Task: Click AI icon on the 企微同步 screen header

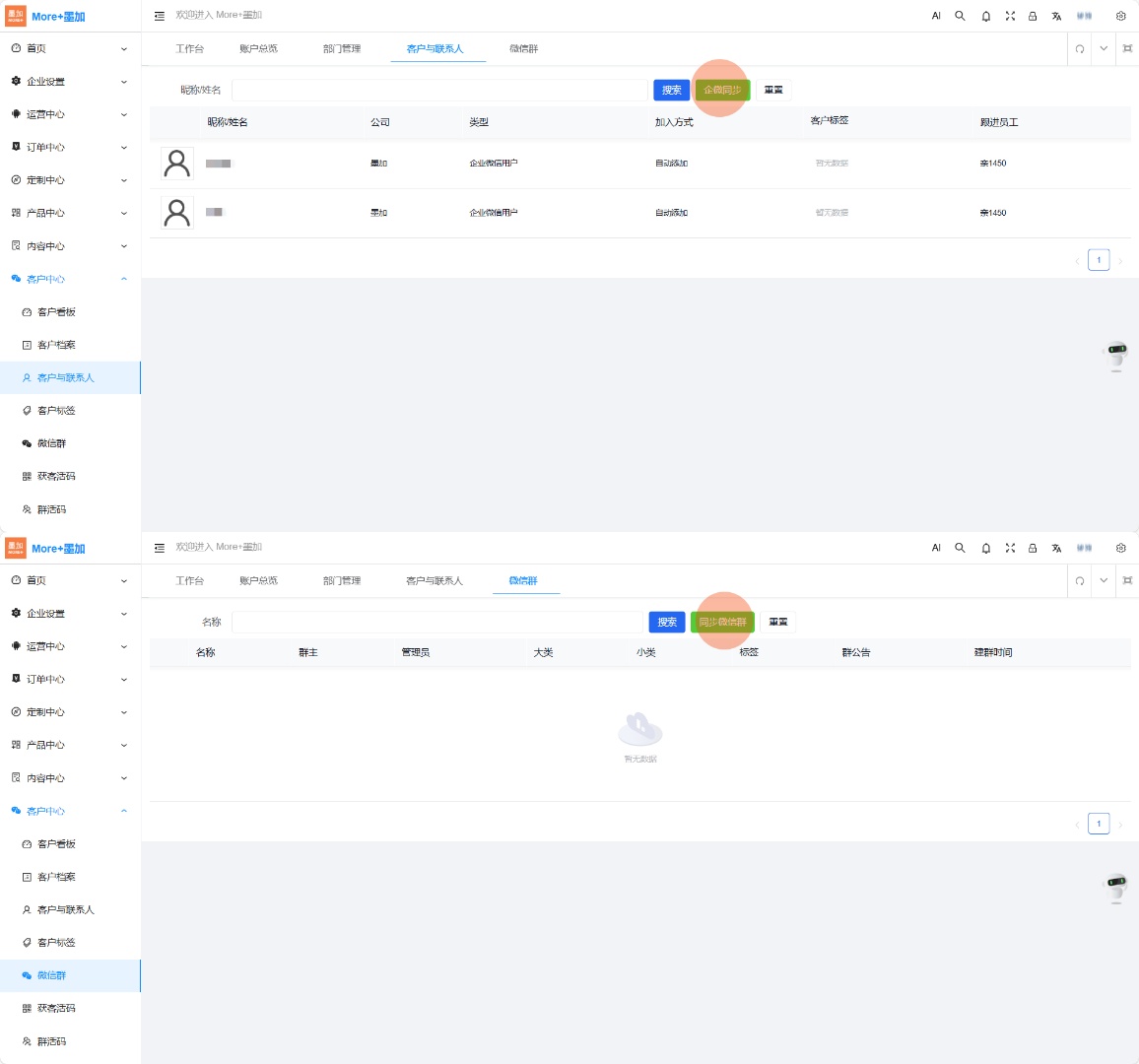Action: 936,16
